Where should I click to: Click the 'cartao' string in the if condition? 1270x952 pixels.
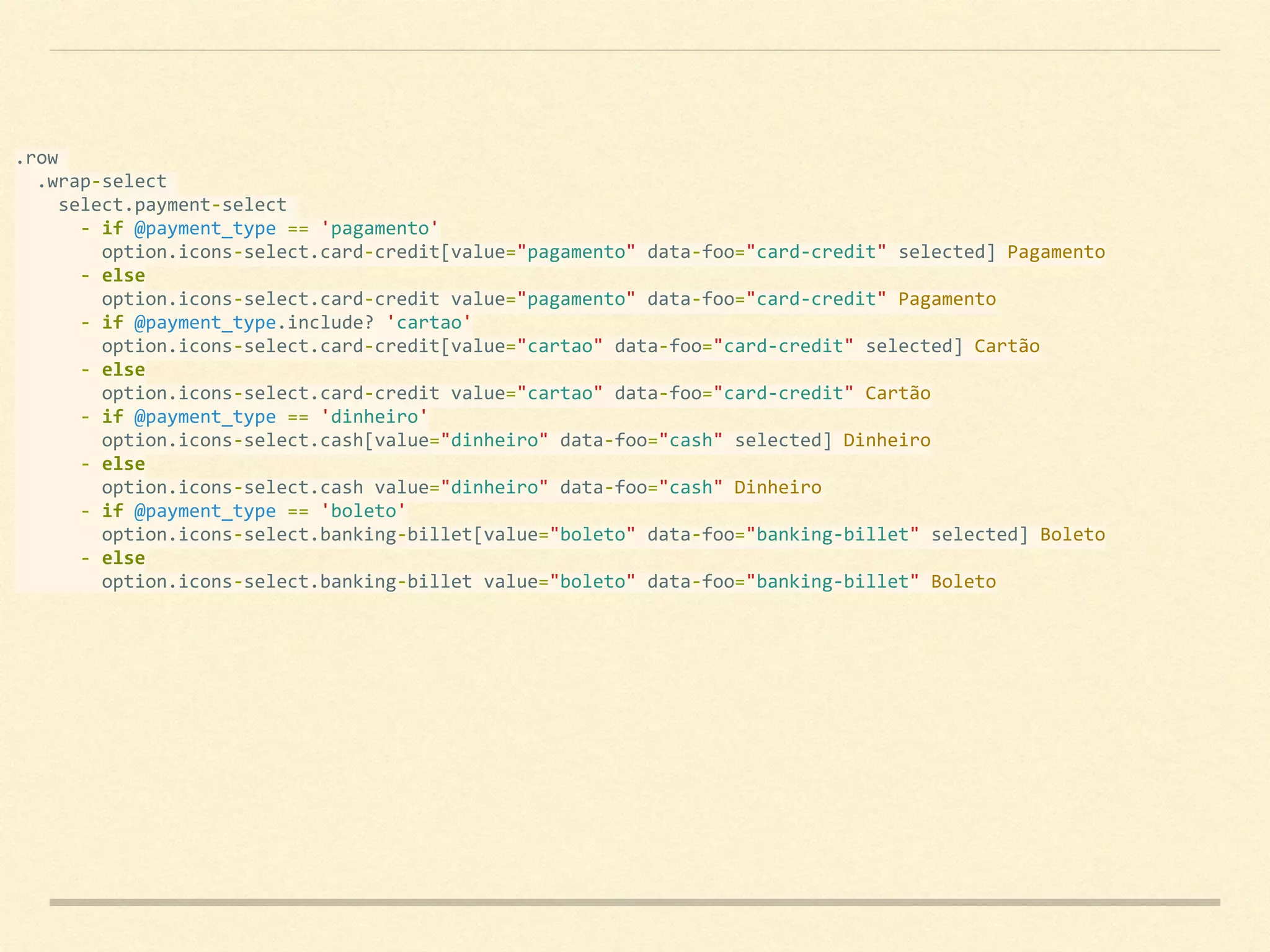[429, 323]
